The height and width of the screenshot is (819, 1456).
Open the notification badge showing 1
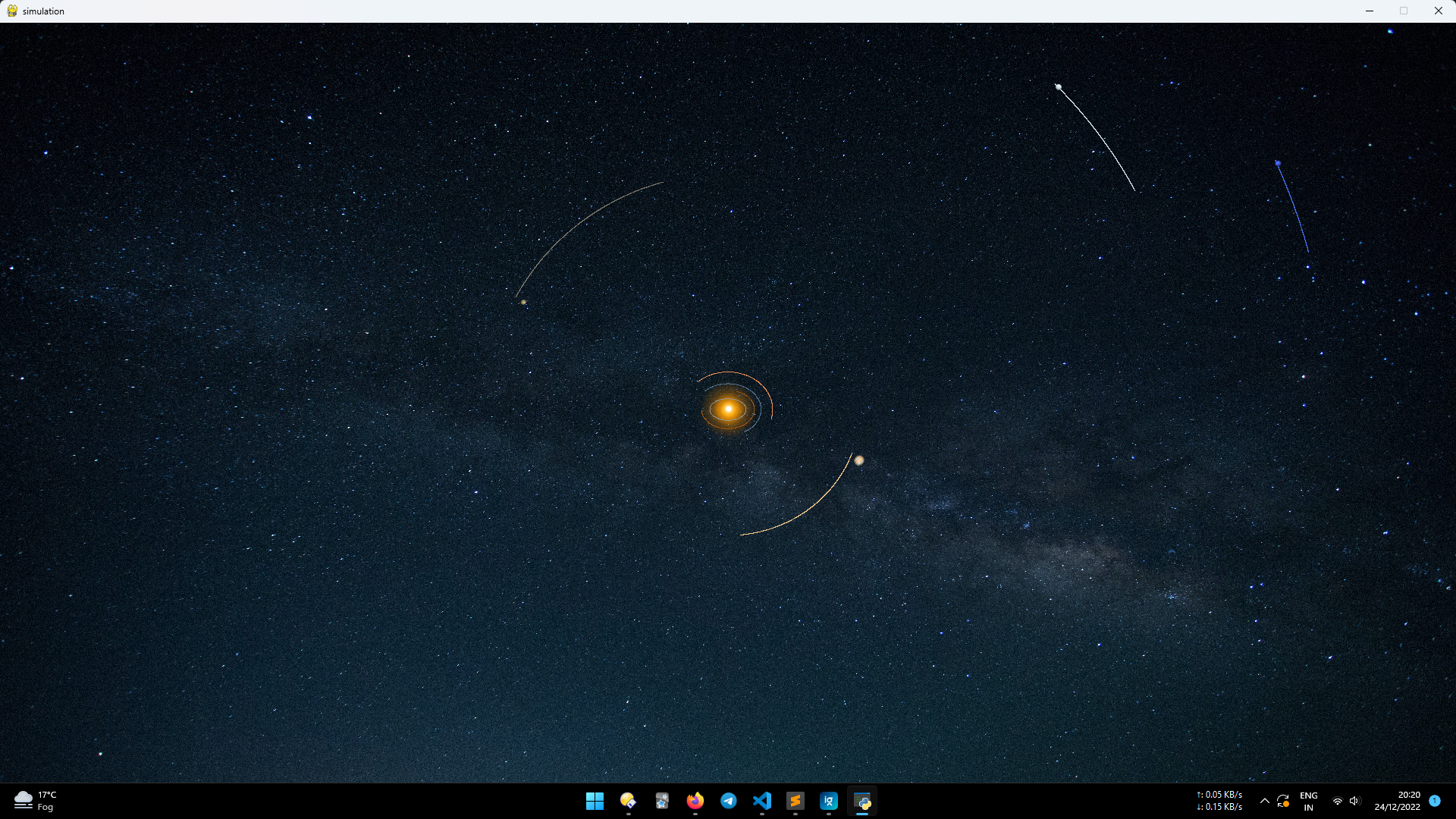point(1435,800)
